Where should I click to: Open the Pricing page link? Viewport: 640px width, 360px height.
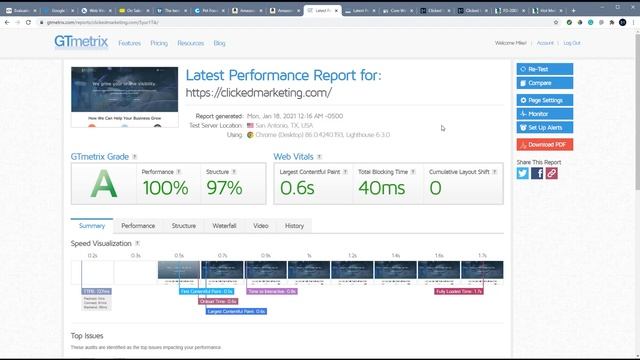tap(159, 43)
